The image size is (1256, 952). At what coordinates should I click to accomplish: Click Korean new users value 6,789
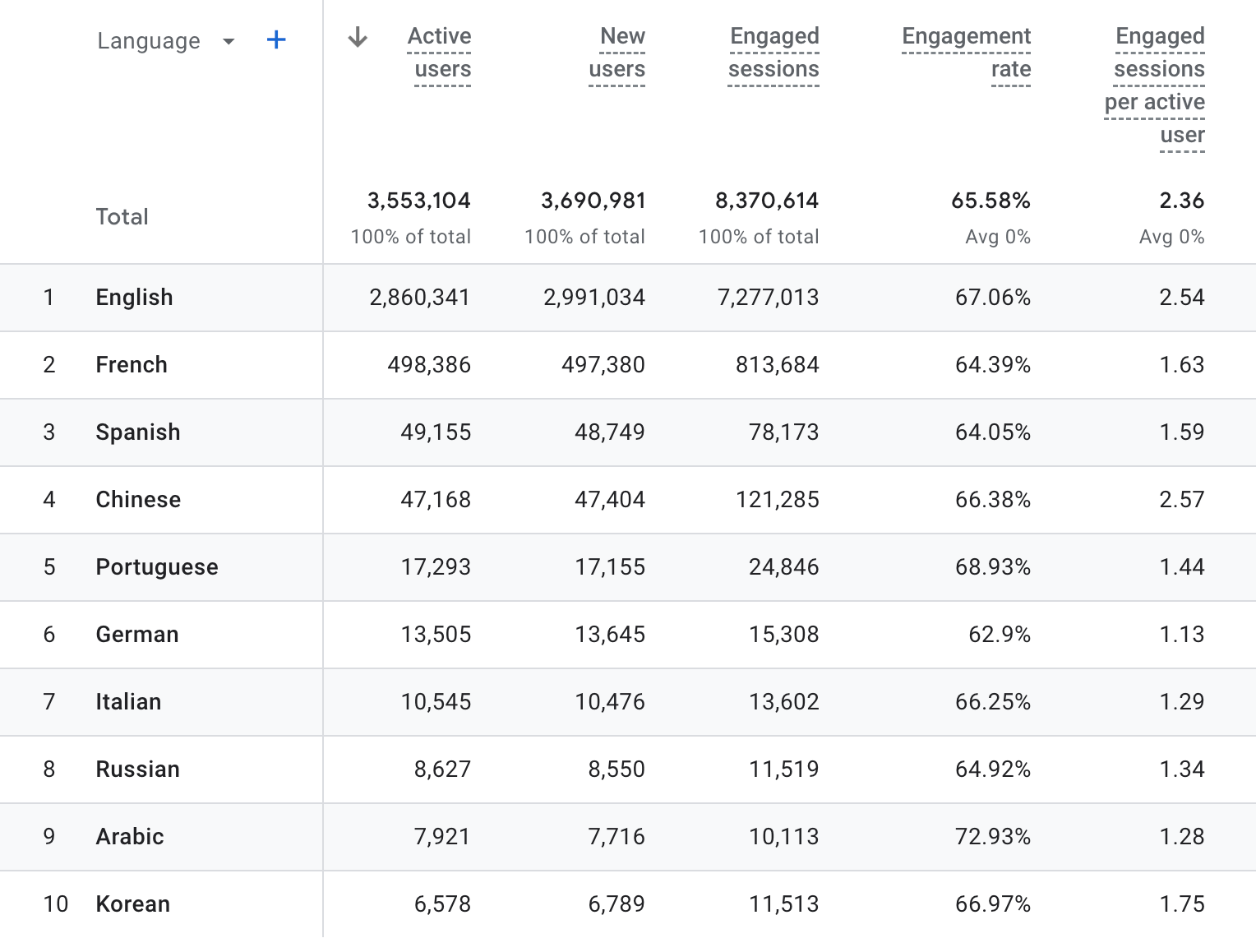click(616, 904)
